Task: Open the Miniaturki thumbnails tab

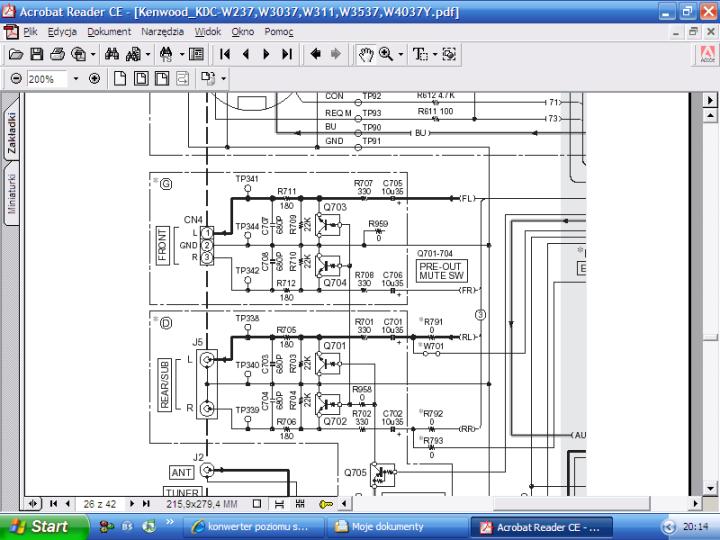Action: pos(11,193)
